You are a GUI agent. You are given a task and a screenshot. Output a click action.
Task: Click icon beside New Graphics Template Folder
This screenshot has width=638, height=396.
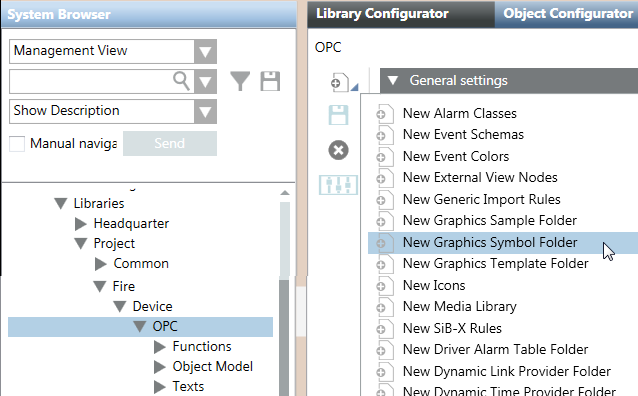(x=385, y=264)
